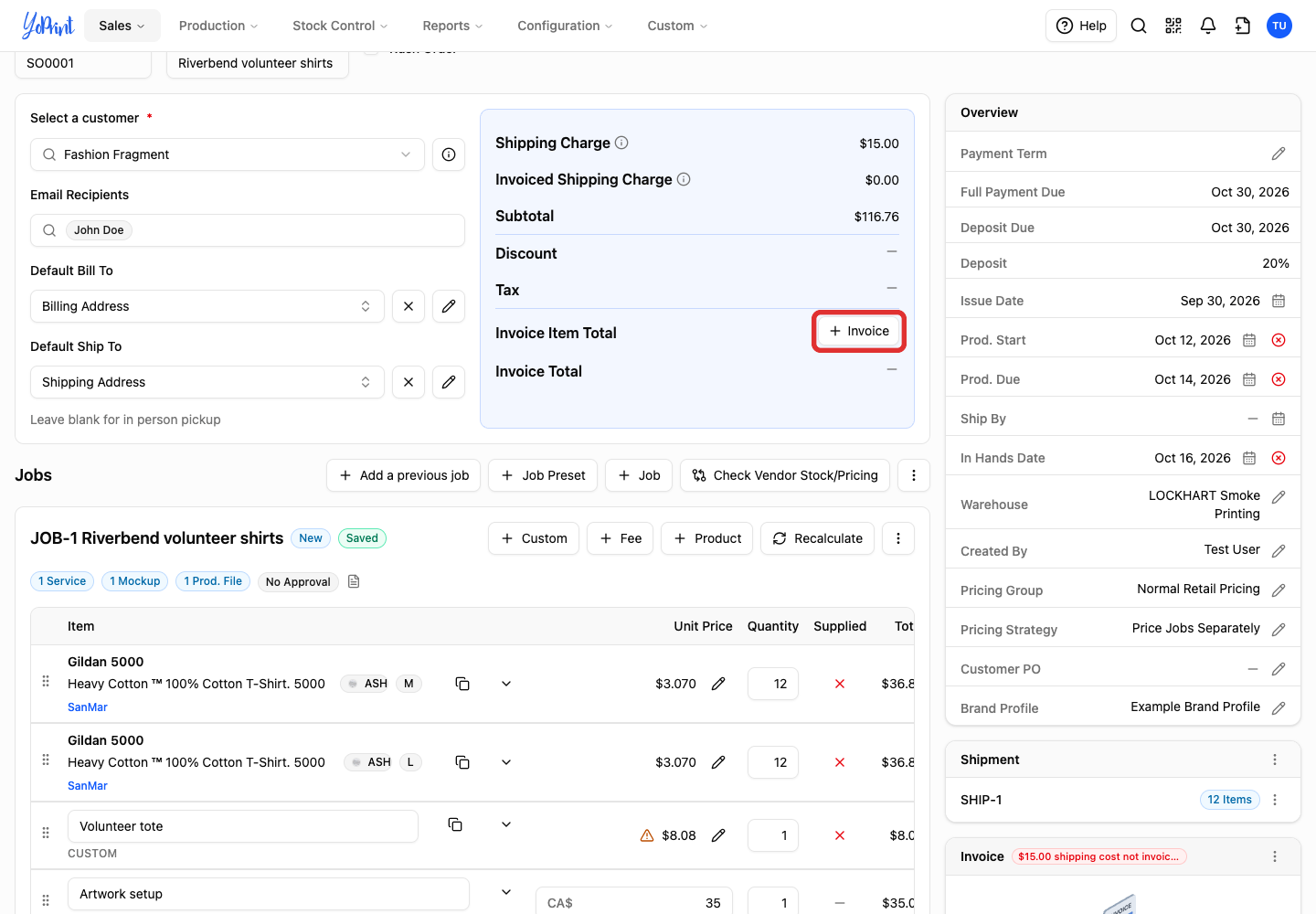Edit the Customer PO field
Image resolution: width=1316 pixels, height=914 pixels.
(1279, 669)
